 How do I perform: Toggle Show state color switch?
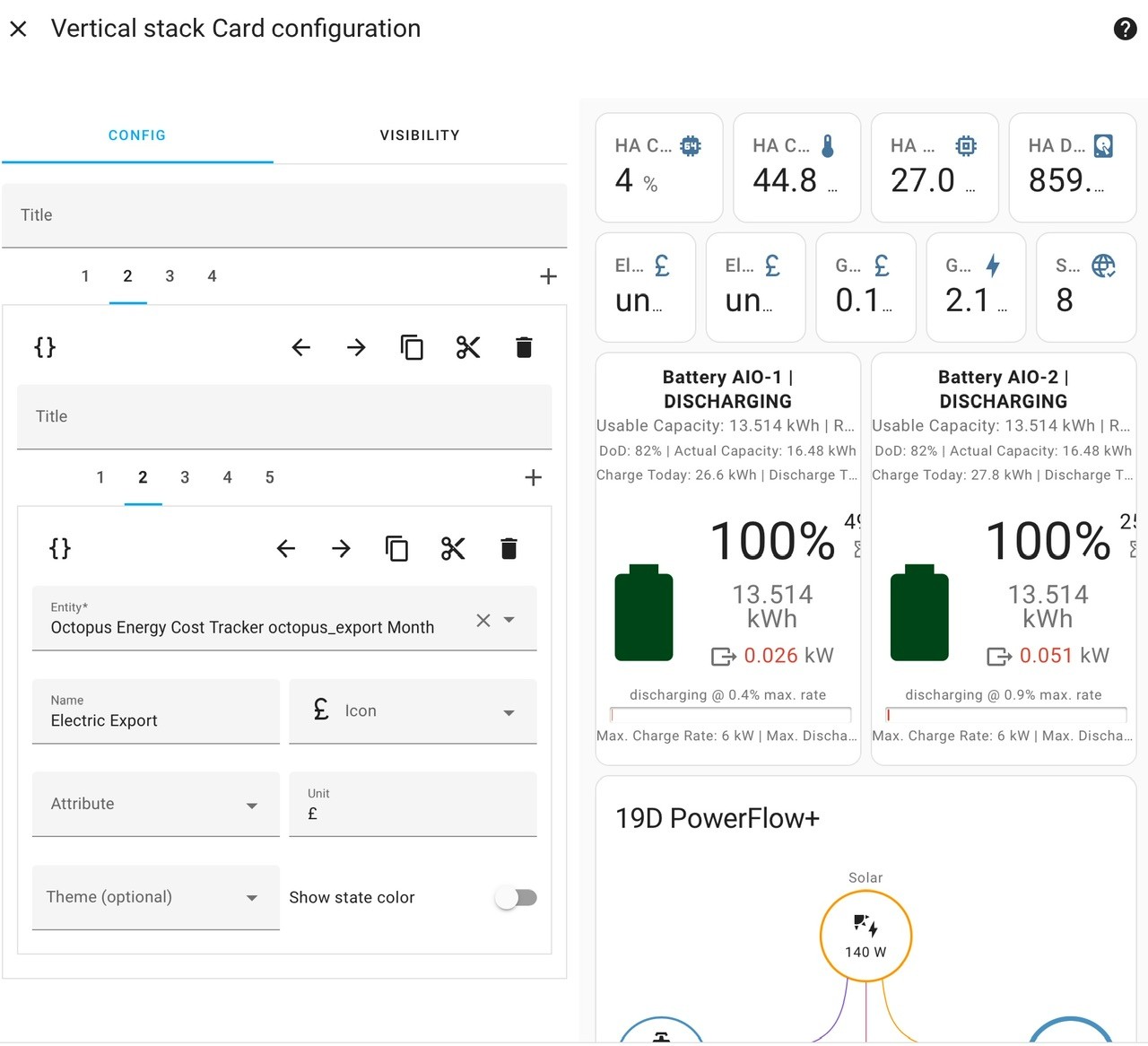(516, 897)
